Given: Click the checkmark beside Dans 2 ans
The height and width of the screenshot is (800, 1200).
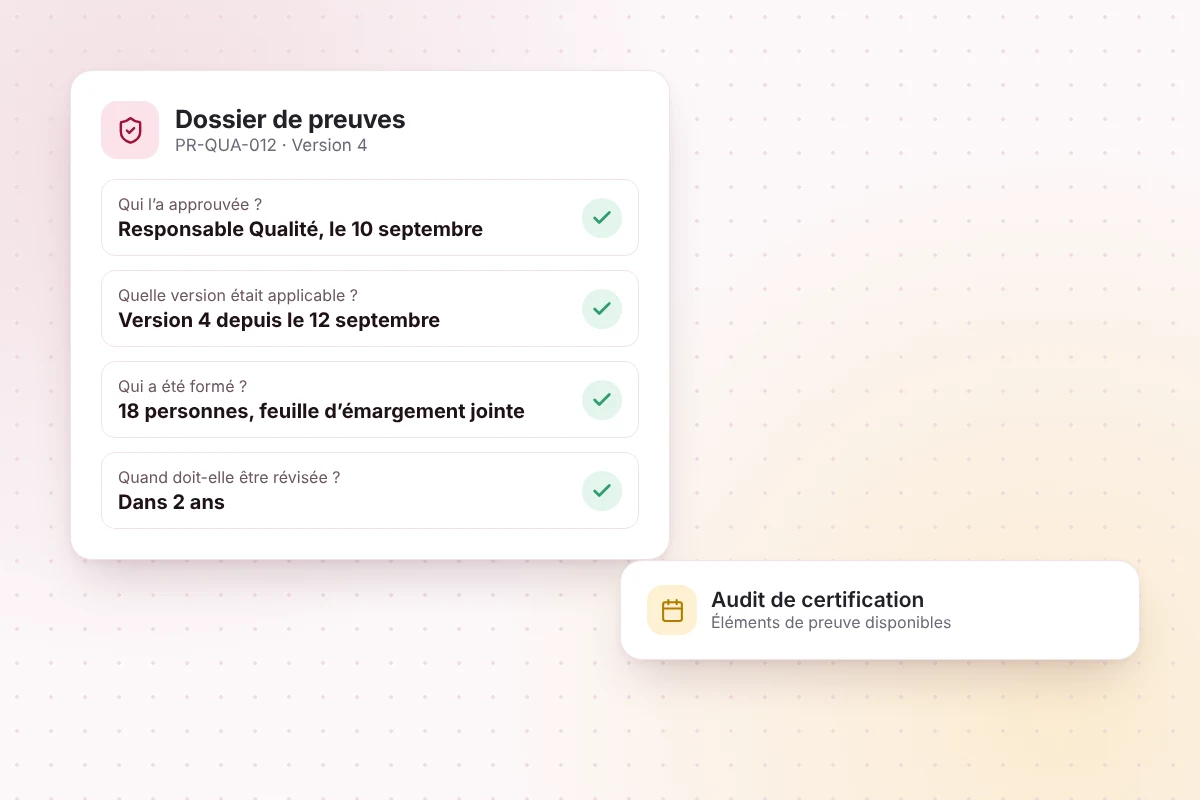Looking at the screenshot, I should coord(602,491).
